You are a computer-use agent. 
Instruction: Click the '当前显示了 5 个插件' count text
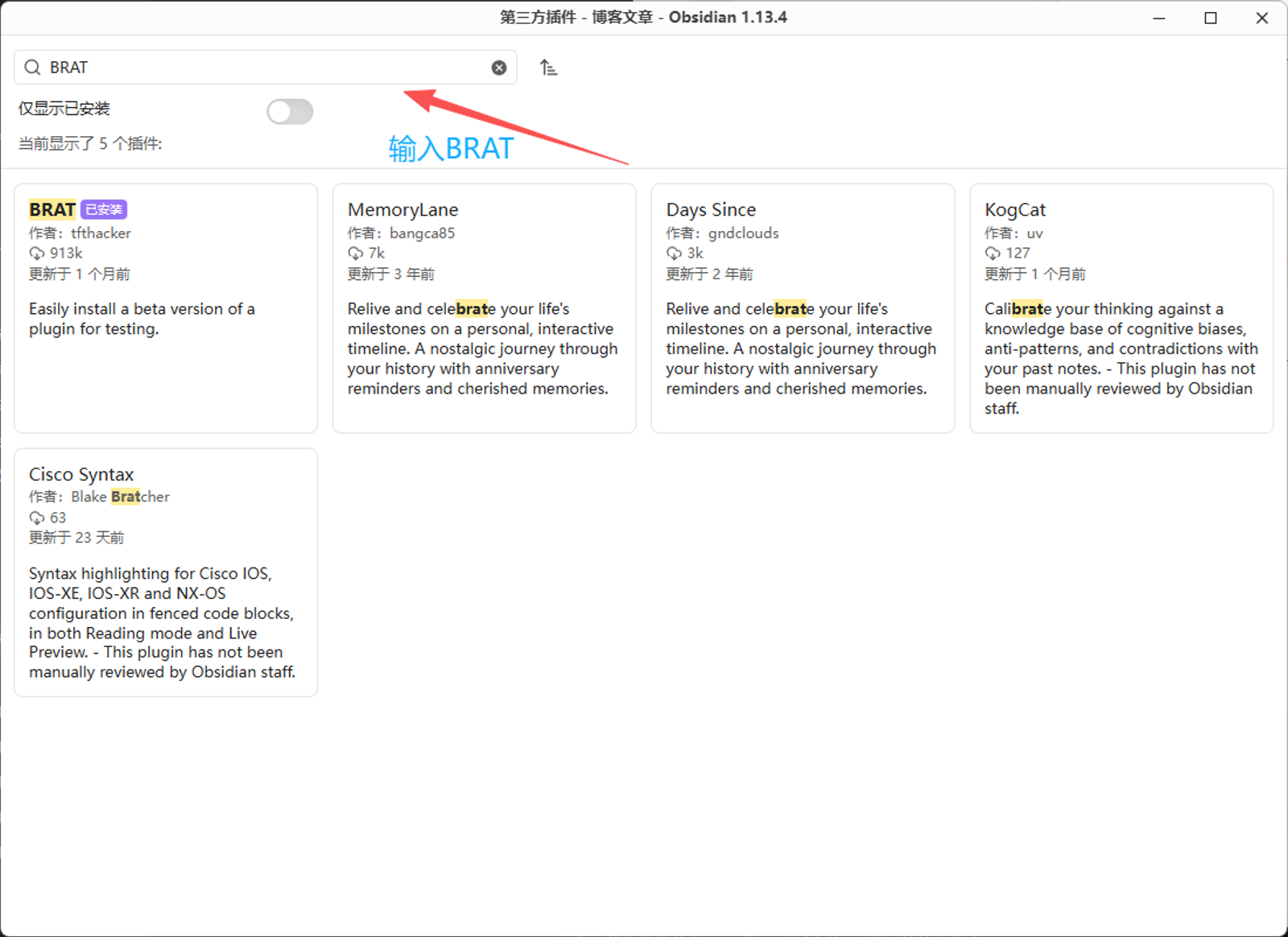click(90, 144)
